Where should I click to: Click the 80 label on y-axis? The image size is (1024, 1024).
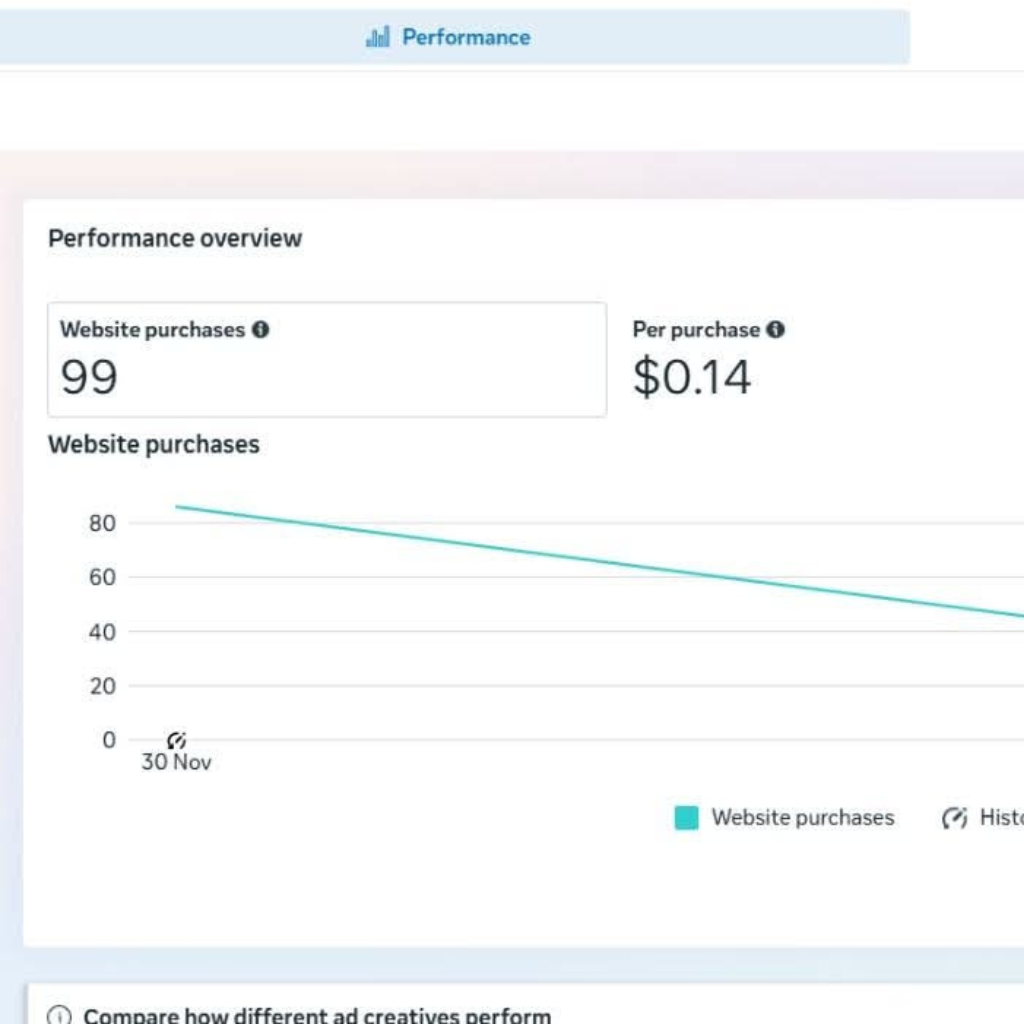(x=101, y=523)
